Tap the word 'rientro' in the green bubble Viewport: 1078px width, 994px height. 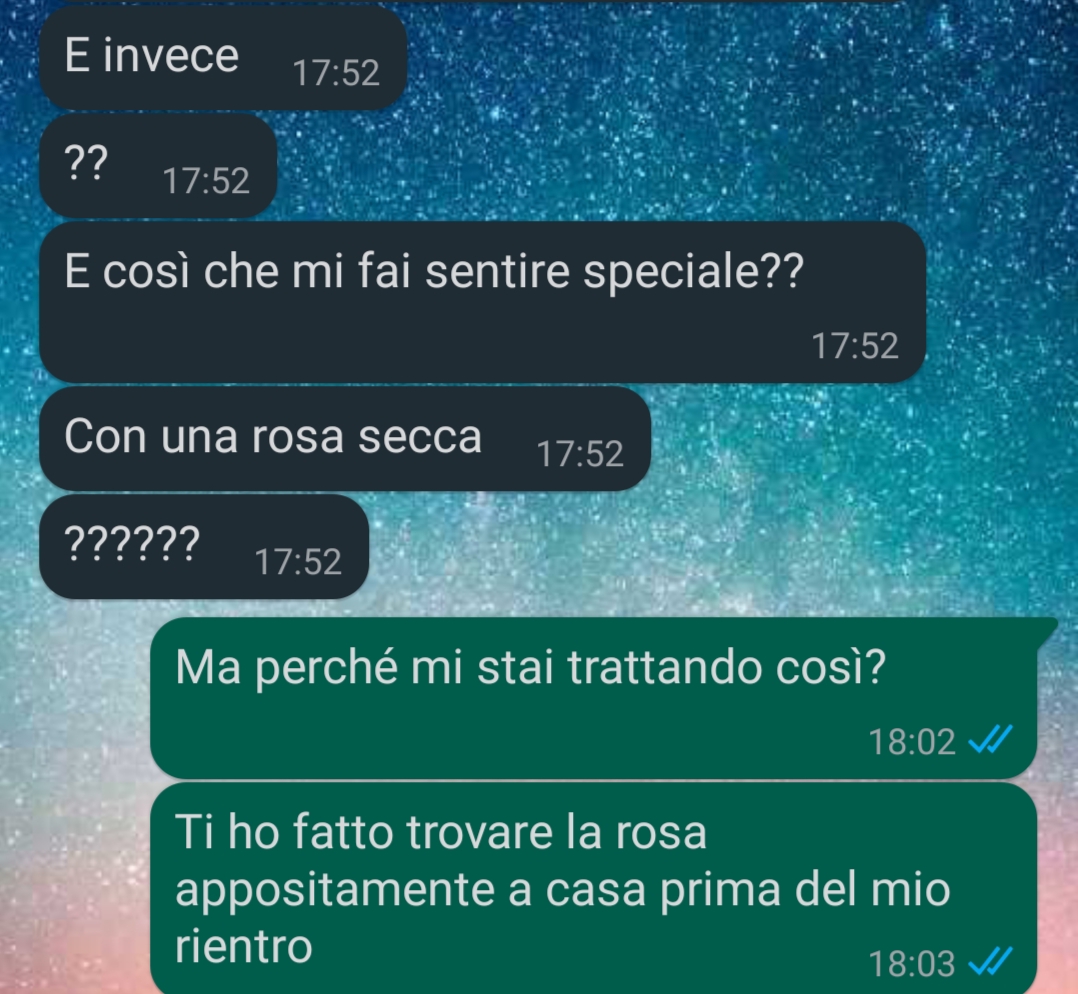243,947
